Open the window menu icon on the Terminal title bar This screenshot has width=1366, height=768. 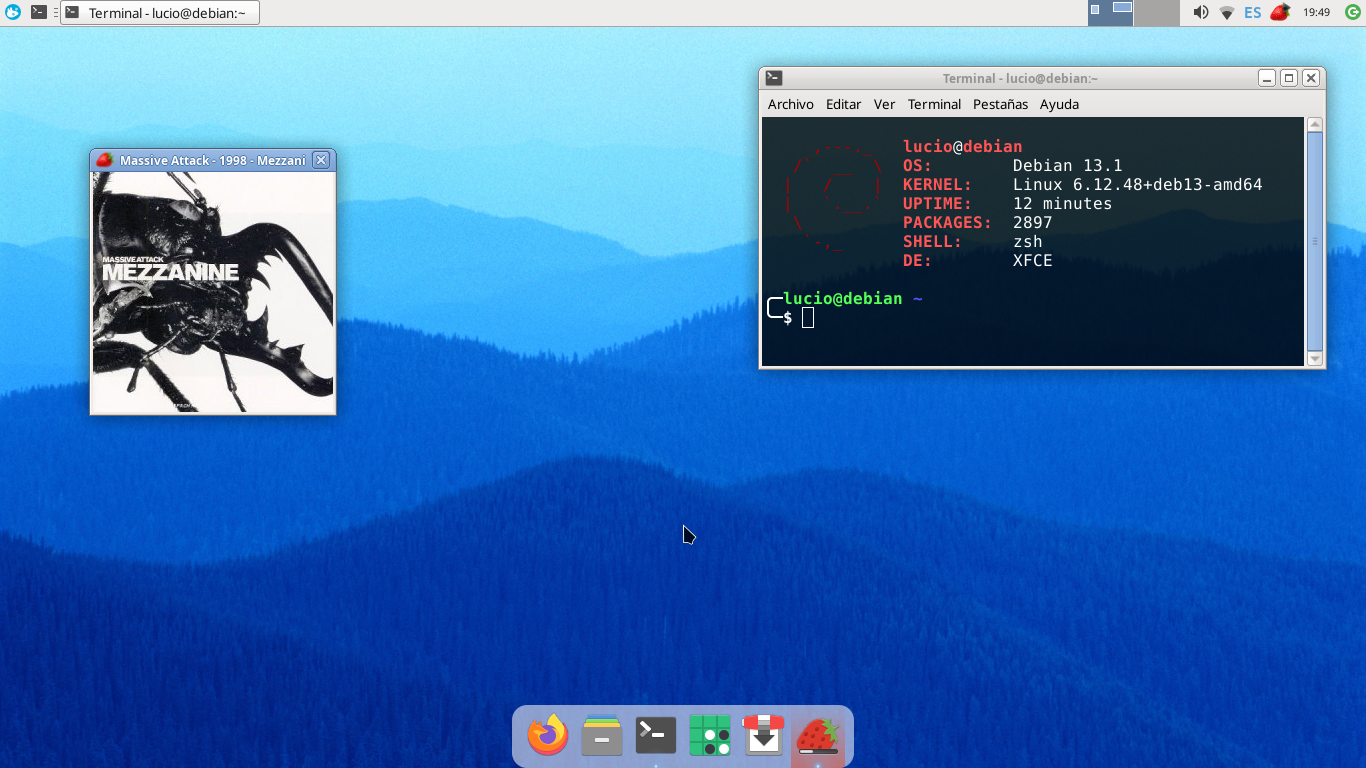point(774,78)
